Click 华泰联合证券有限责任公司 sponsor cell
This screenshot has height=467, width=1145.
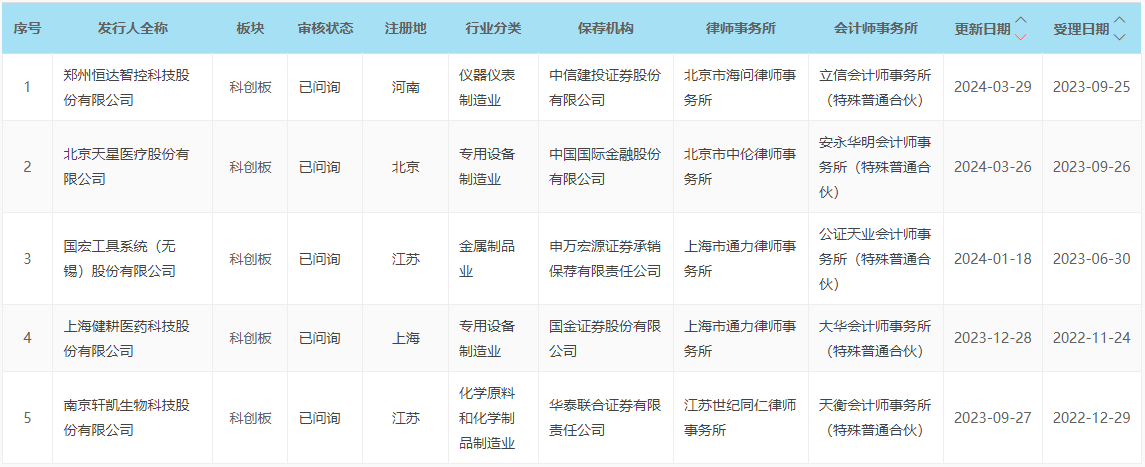(605, 418)
